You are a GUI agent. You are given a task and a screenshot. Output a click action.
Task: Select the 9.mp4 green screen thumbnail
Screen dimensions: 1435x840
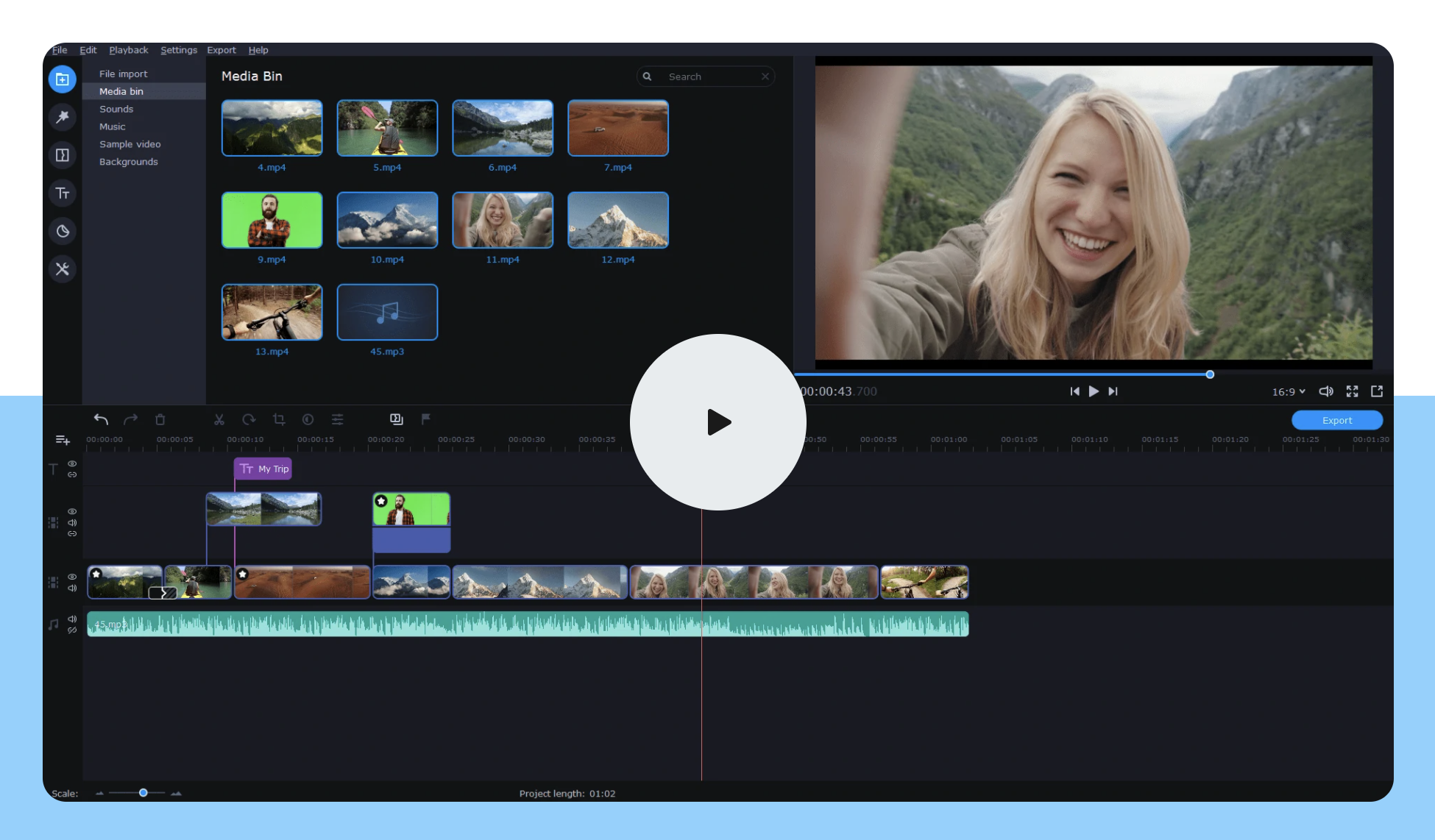[272, 220]
